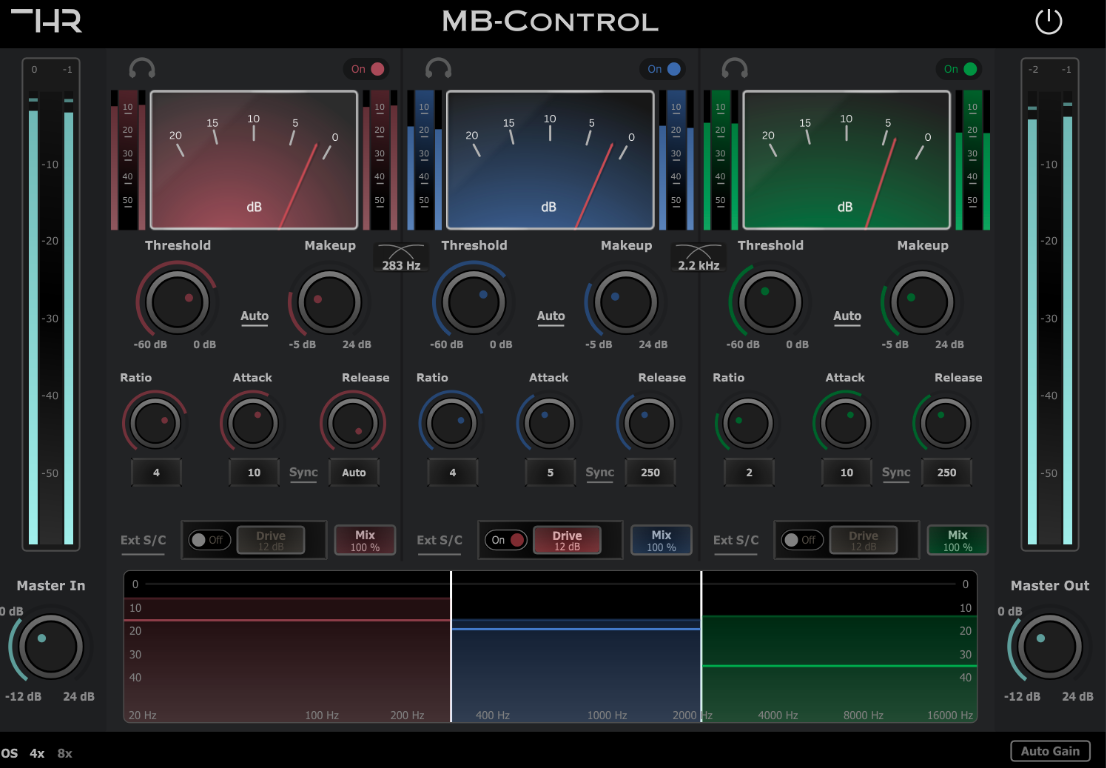
Task: Click the THR logo
Action: point(47,20)
